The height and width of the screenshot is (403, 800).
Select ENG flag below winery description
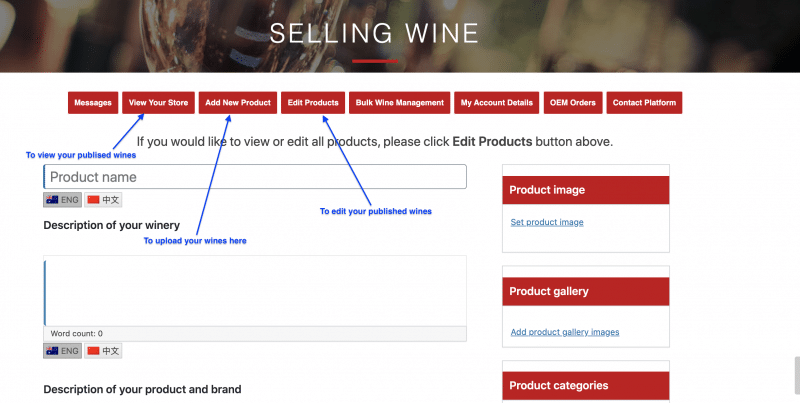[62, 351]
